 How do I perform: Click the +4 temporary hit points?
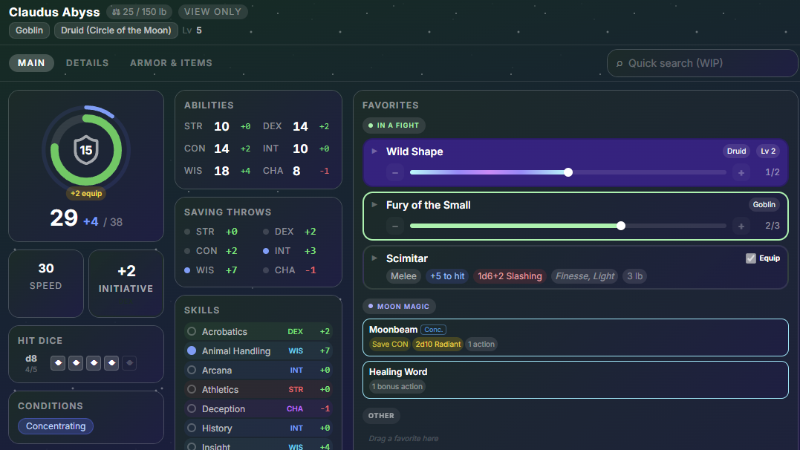[91, 222]
